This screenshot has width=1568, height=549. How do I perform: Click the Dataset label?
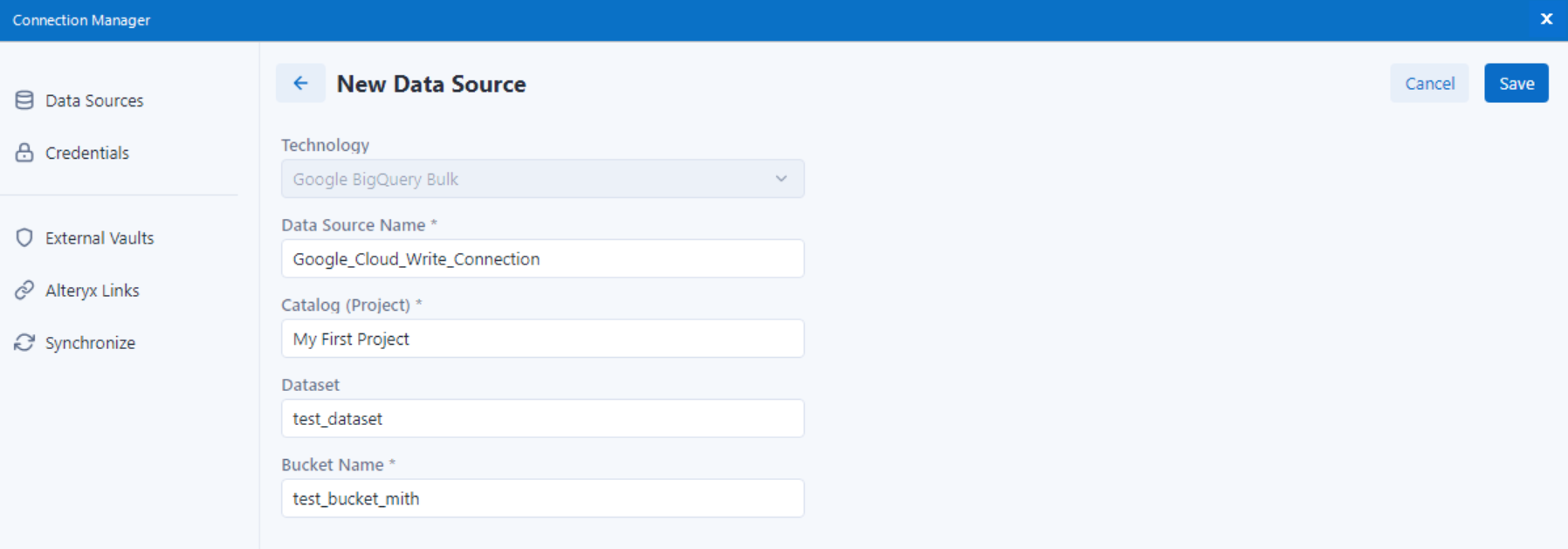point(310,385)
